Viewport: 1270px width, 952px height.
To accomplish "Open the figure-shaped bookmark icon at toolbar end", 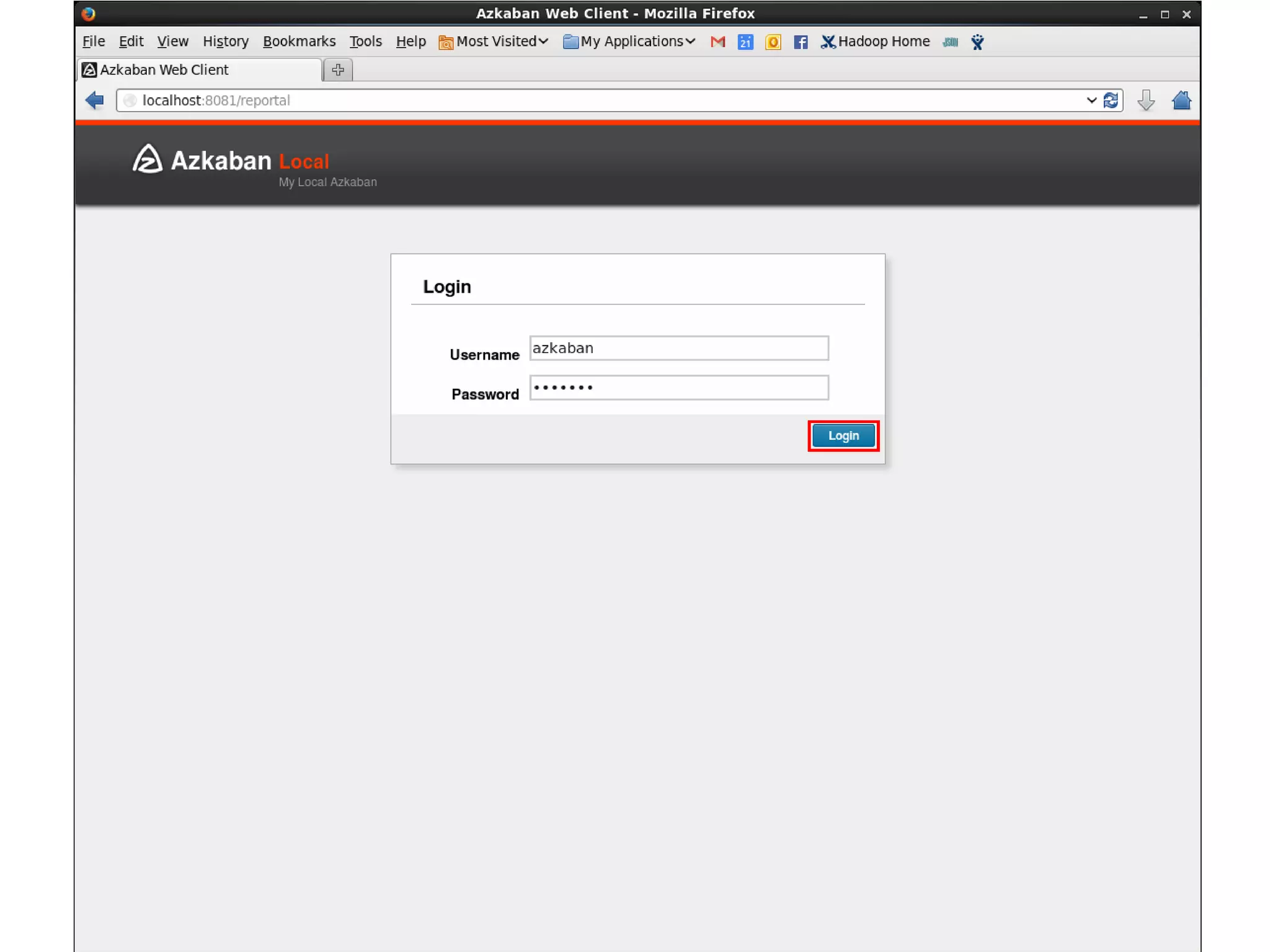I will click(x=977, y=42).
